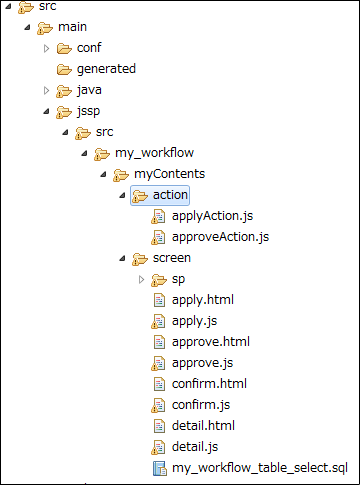Collapse the src folder under jssp

tap(66, 132)
